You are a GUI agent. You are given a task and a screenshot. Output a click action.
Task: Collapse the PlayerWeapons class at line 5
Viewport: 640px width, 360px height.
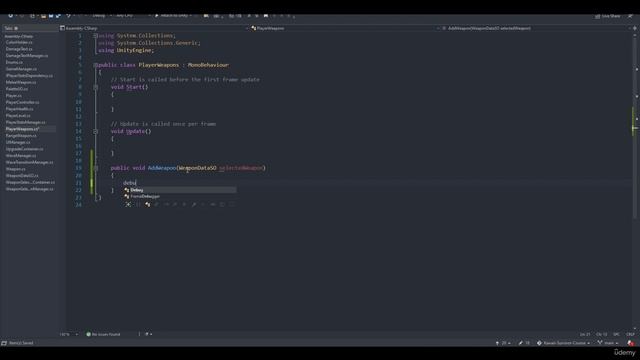pos(96,65)
